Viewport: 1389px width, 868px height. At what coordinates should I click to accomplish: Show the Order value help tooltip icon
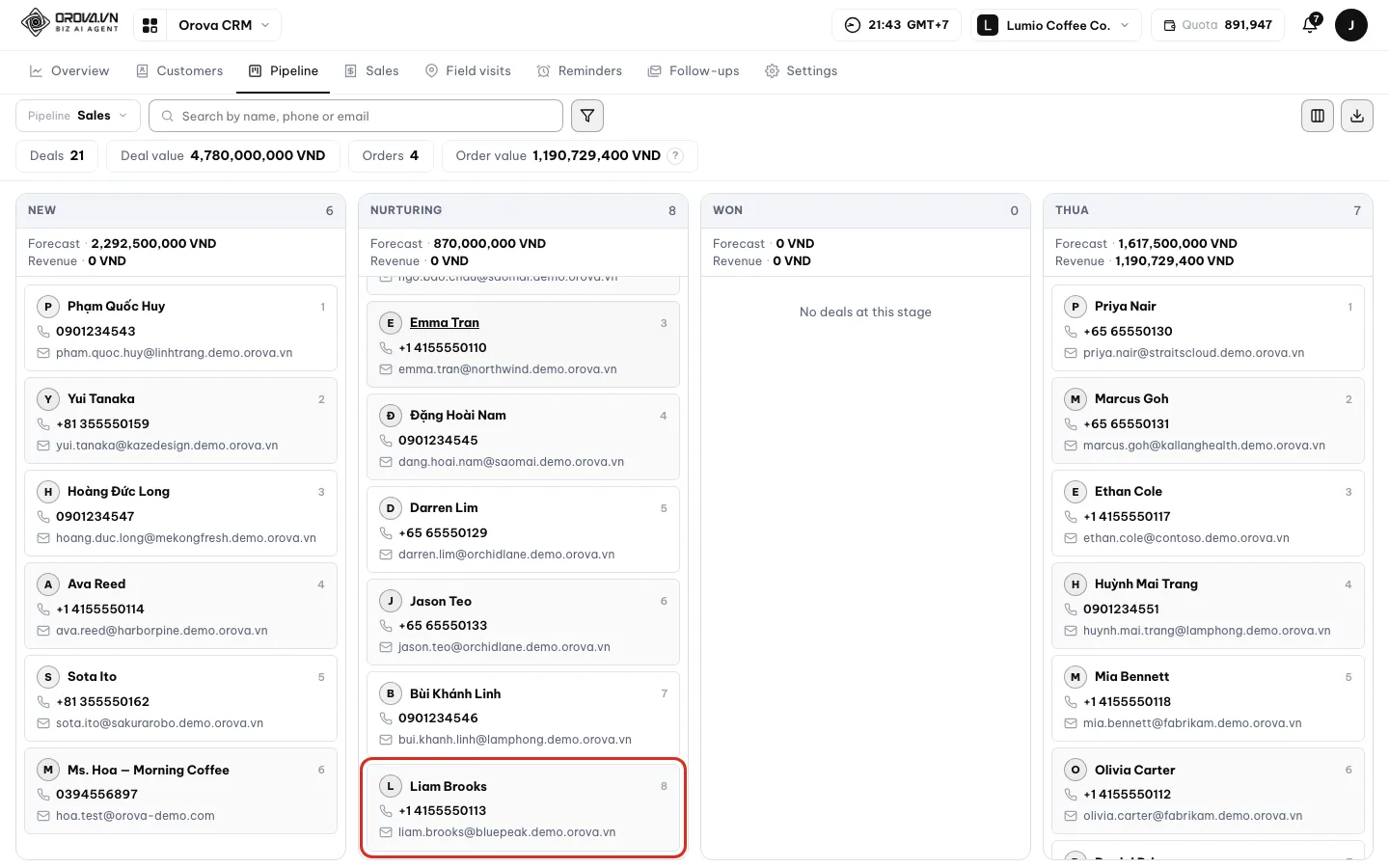[x=675, y=155]
